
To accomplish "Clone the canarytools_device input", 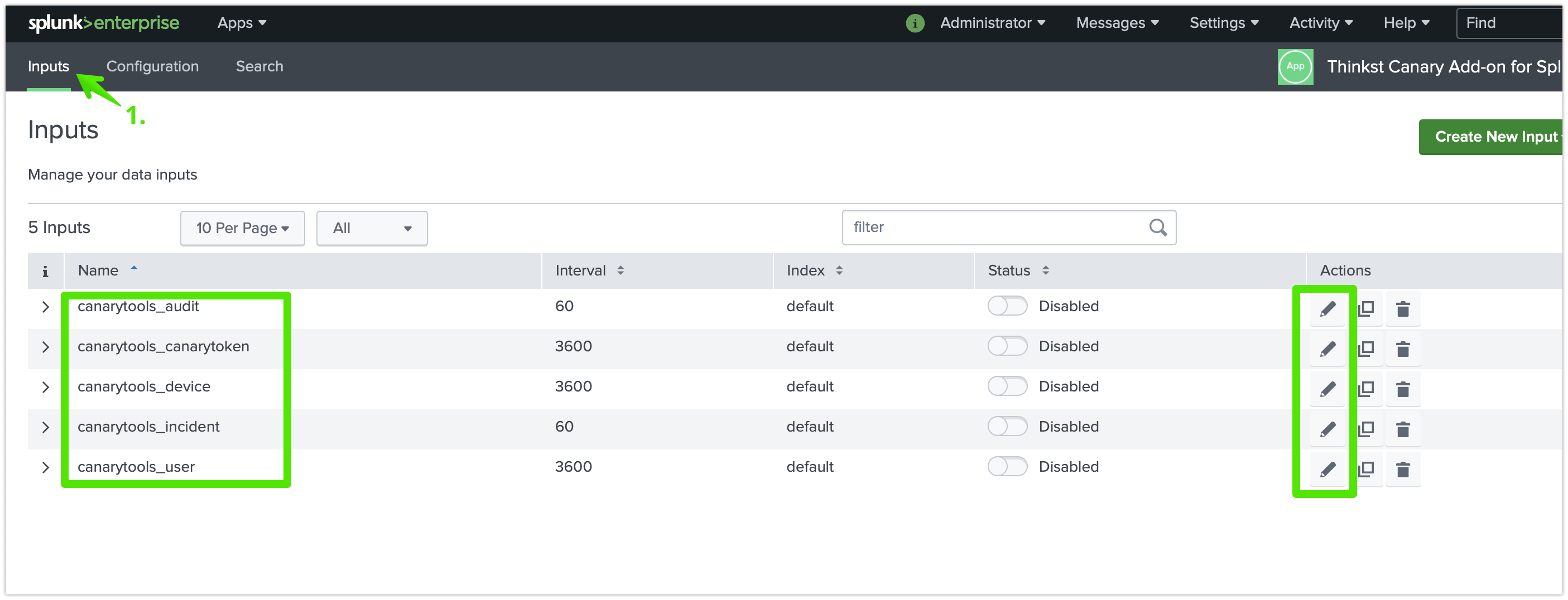I will pos(1366,389).
